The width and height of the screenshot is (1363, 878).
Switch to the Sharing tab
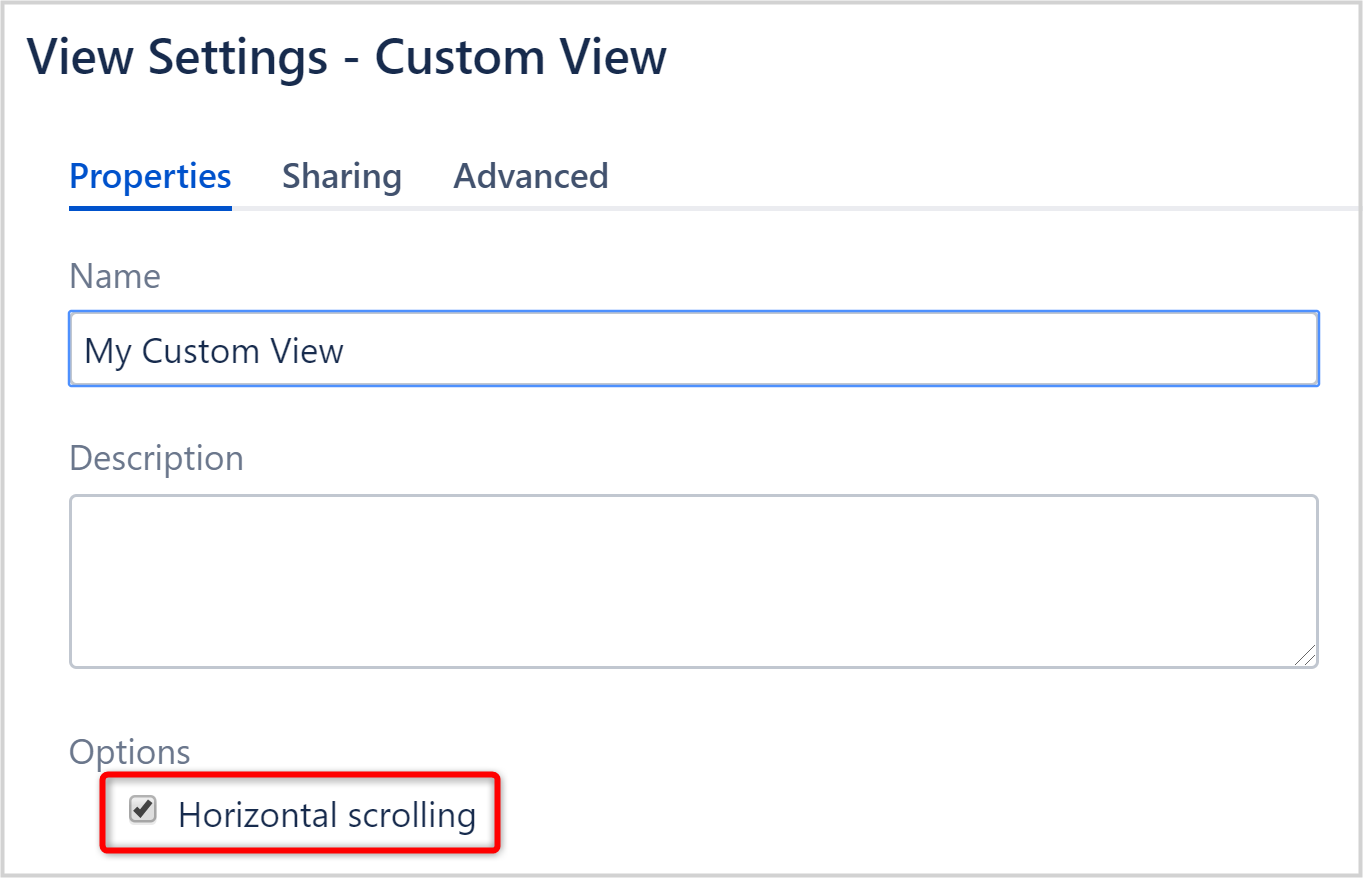point(342,176)
